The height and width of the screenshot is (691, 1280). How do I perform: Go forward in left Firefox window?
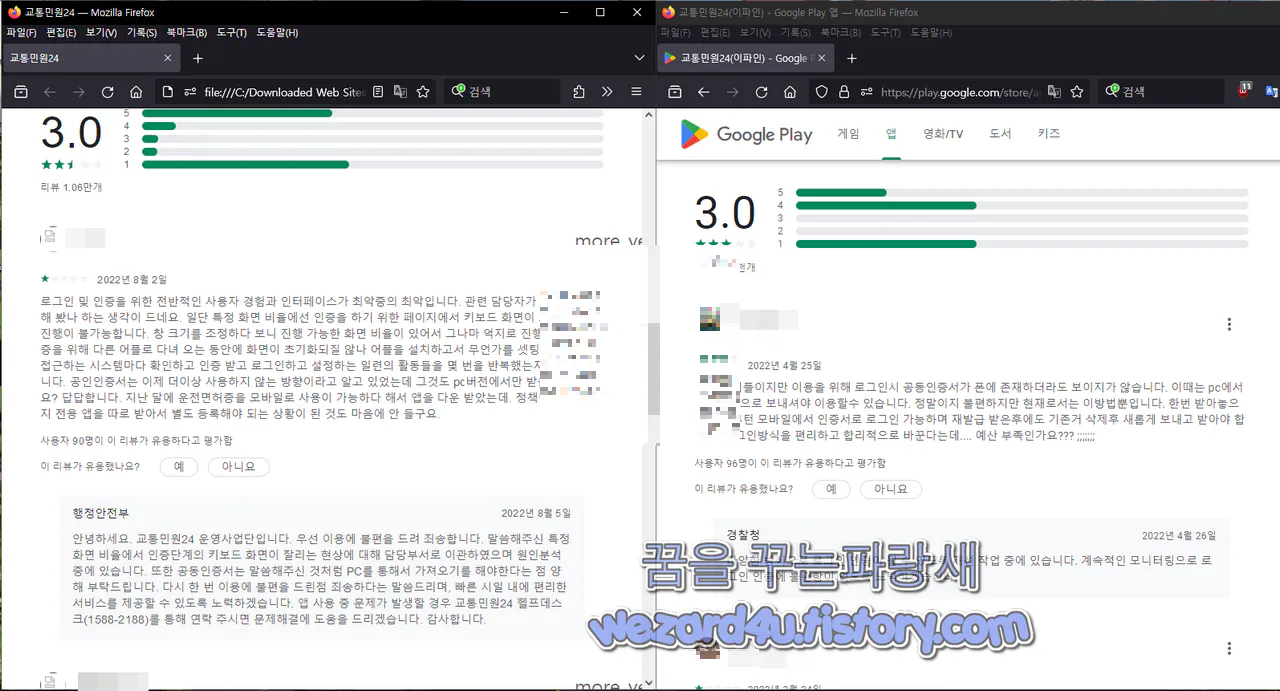coord(78,92)
